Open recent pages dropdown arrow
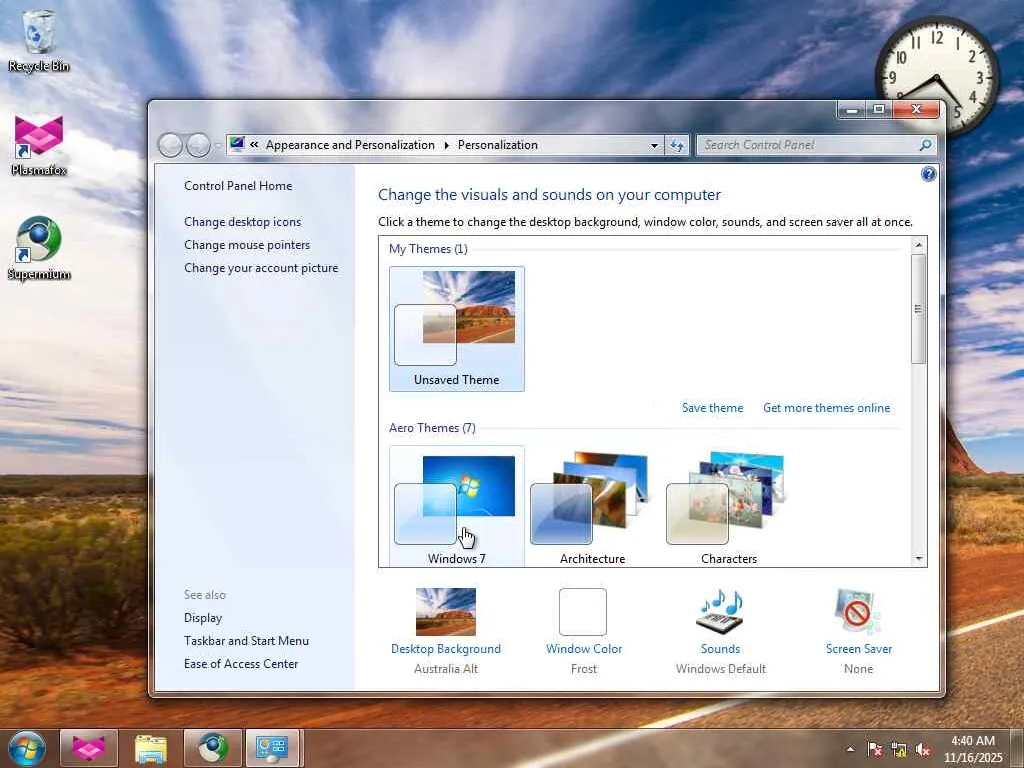1024x768 pixels. (x=218, y=146)
